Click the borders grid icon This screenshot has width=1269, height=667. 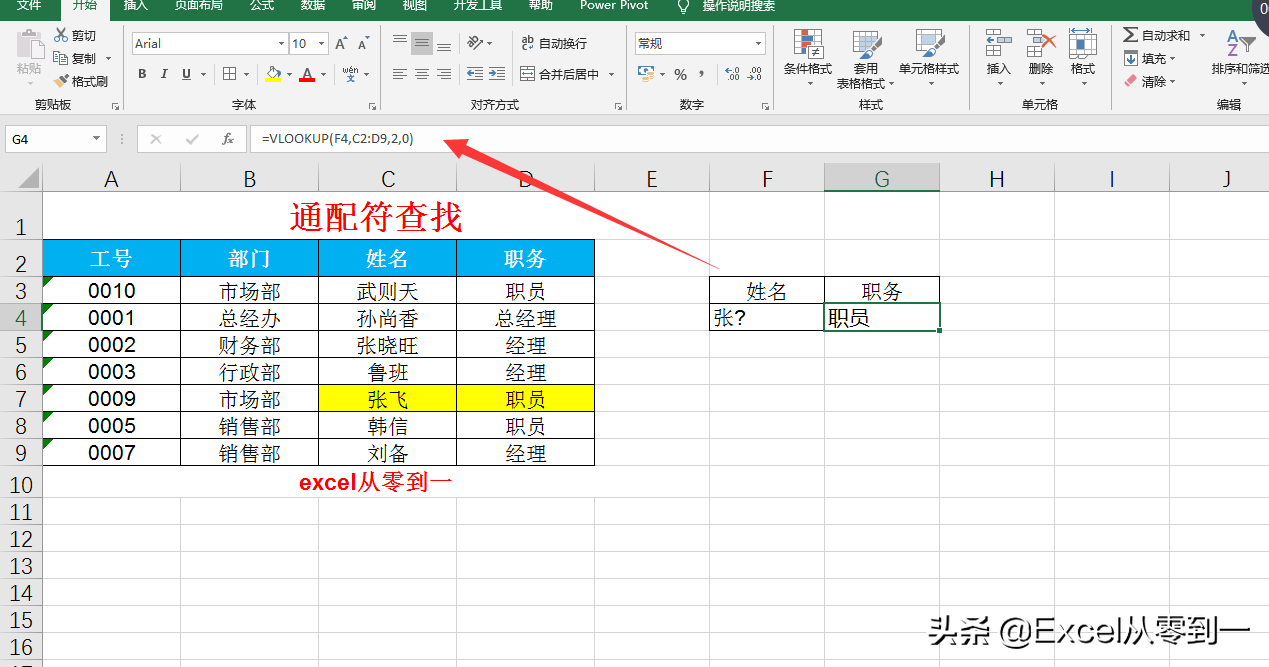230,74
